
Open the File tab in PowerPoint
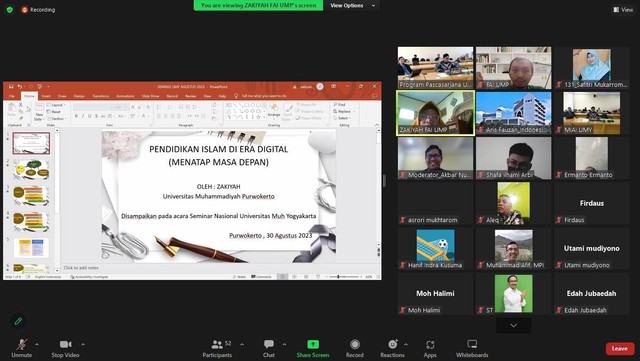coord(12,96)
